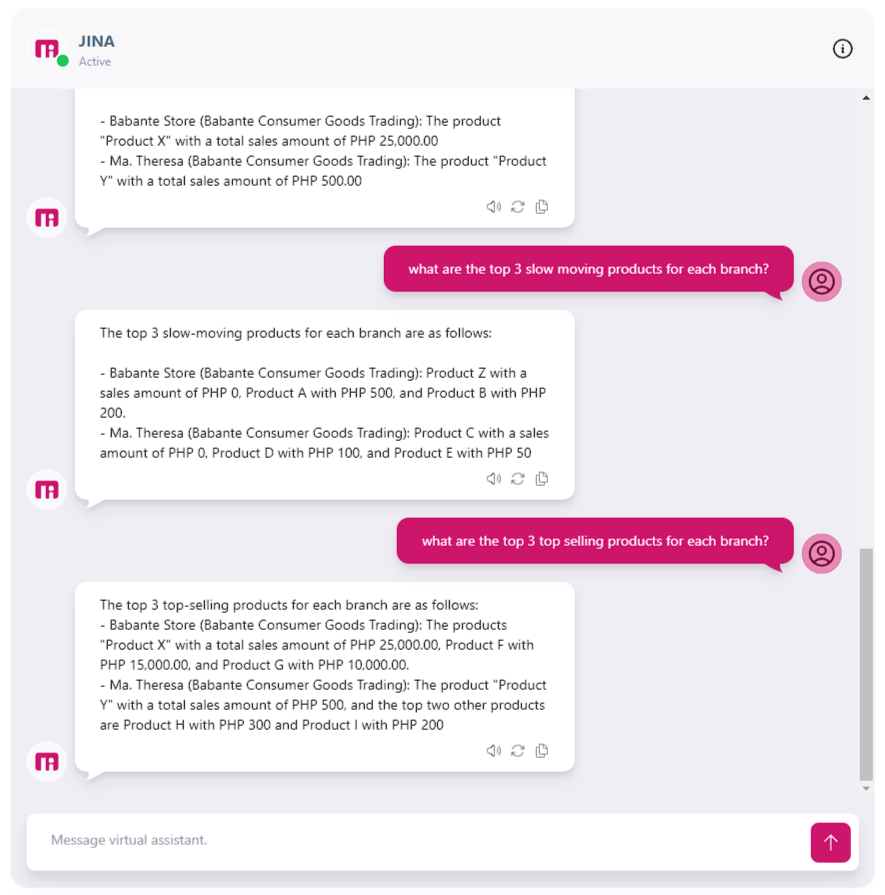Play audio for the slow-moving products reply
Screen dimensions: 885x895
(x=493, y=479)
